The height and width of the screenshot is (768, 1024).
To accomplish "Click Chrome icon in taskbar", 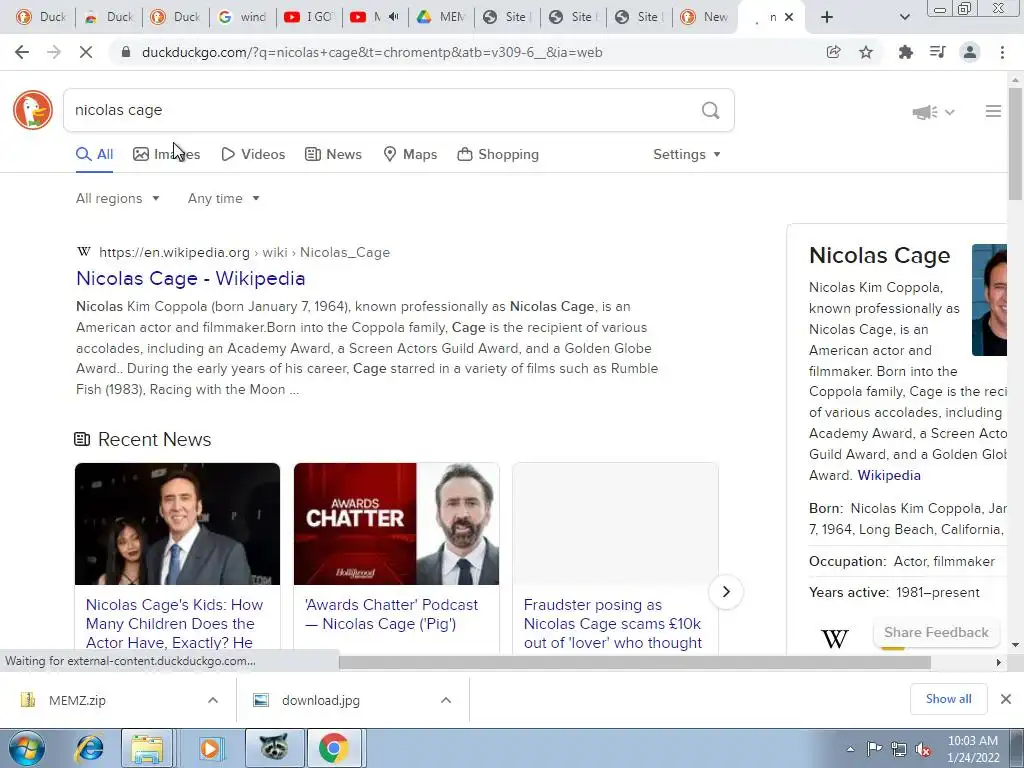I will click(x=333, y=748).
